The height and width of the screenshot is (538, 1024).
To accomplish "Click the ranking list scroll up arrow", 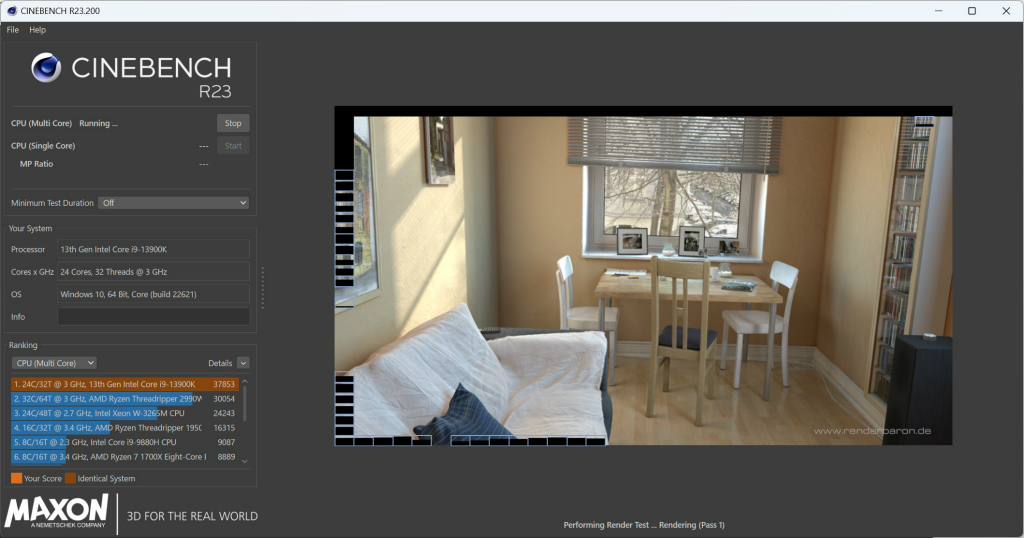I will tap(245, 381).
